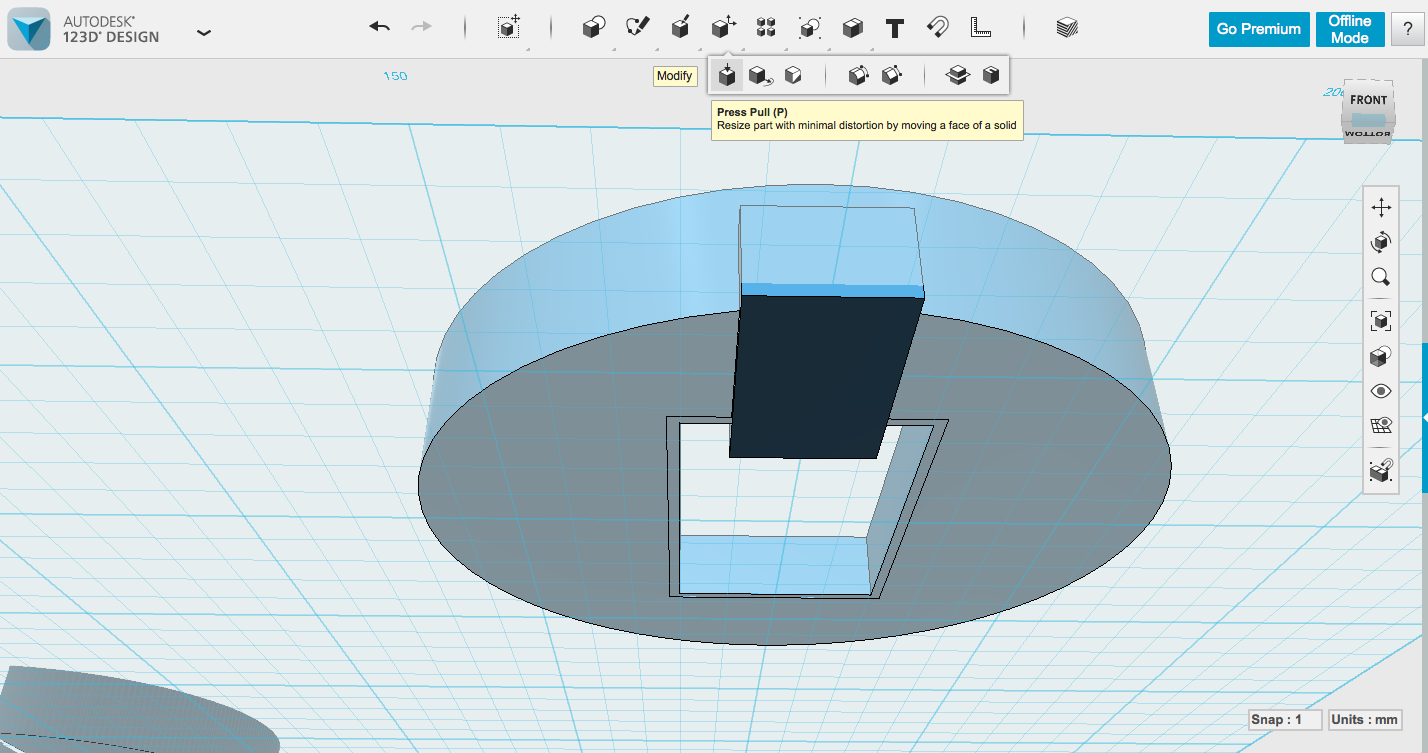Open the dropdown next to 123D Design logo
1428x753 pixels.
pyautogui.click(x=204, y=32)
